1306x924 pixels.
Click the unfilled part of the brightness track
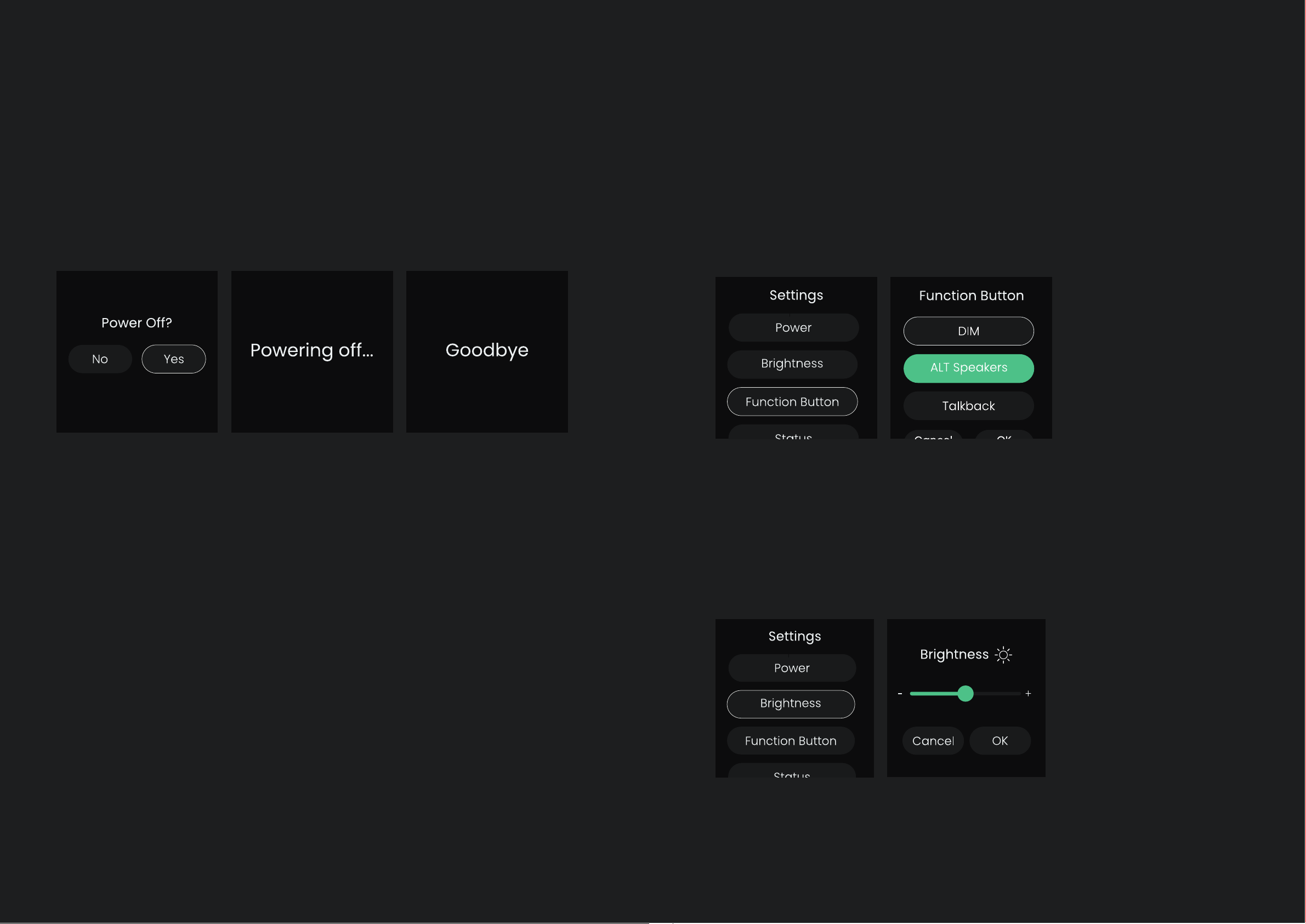coord(997,694)
